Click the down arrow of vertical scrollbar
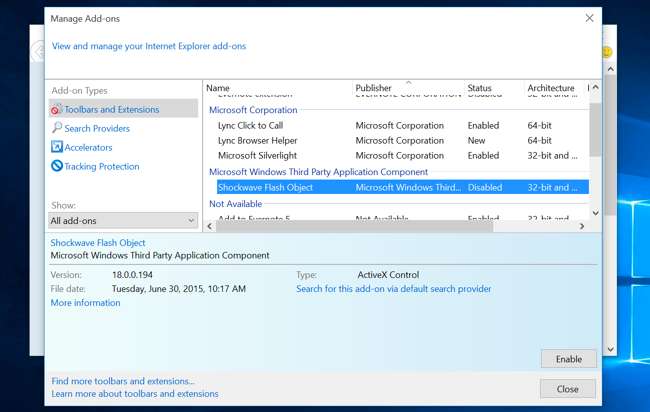The image size is (650, 412). [596, 213]
